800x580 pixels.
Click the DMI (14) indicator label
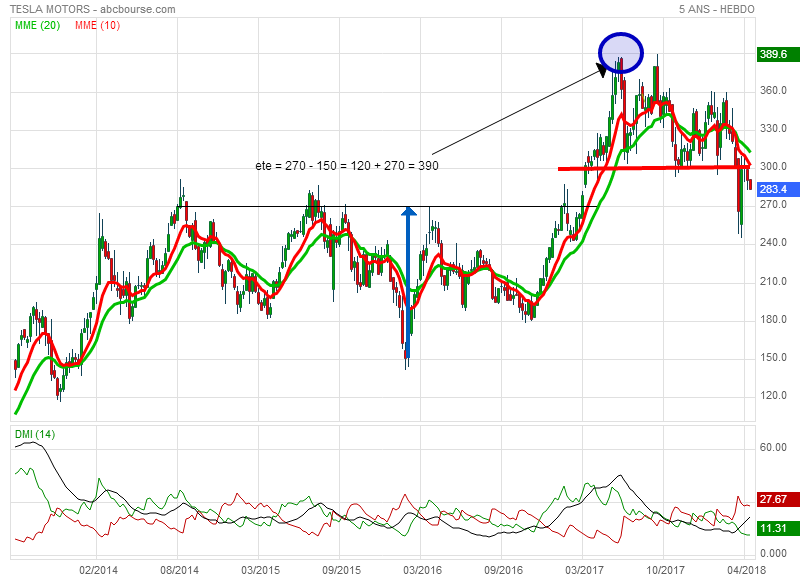pyautogui.click(x=35, y=435)
